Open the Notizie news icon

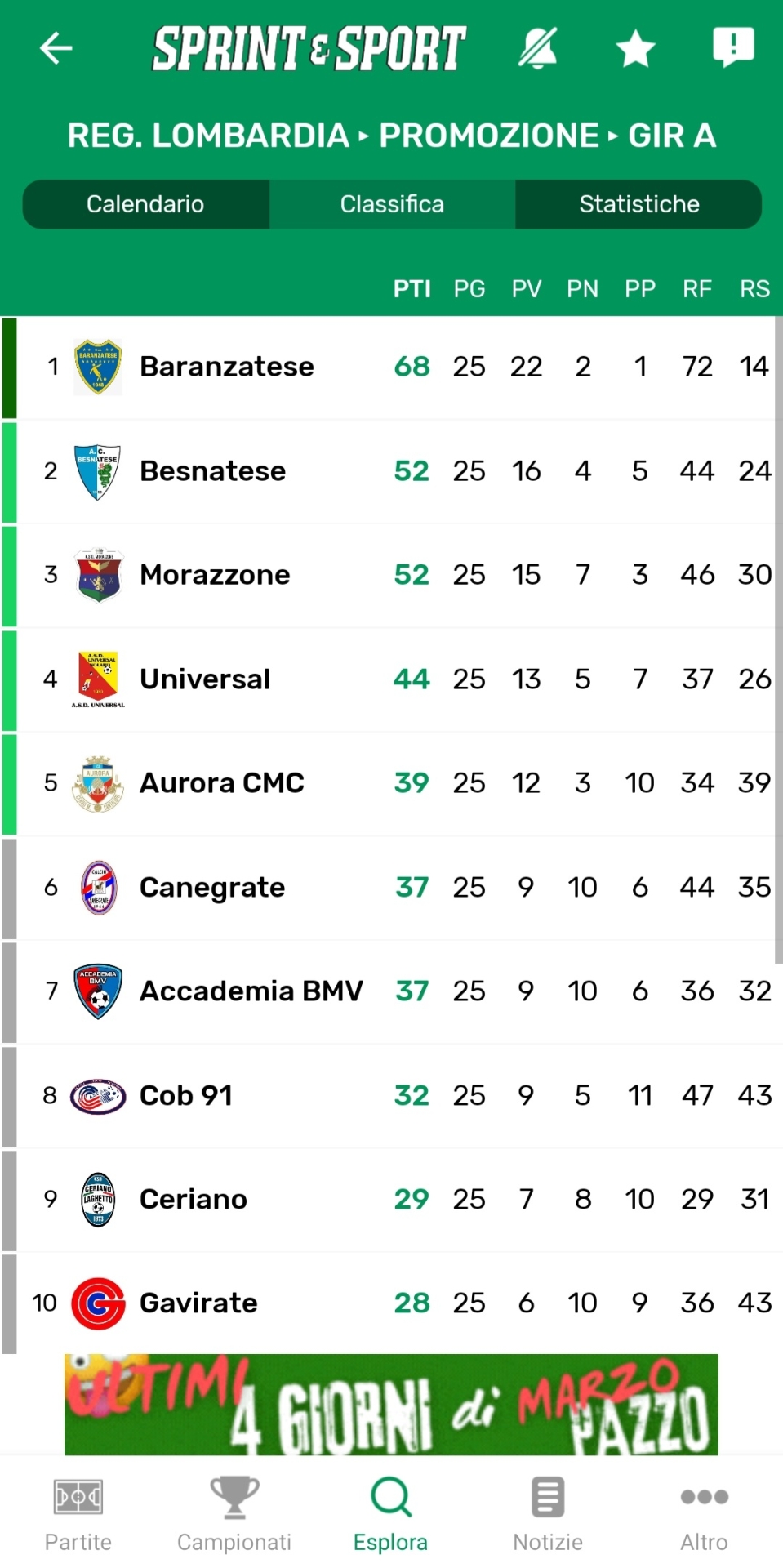(x=548, y=1497)
